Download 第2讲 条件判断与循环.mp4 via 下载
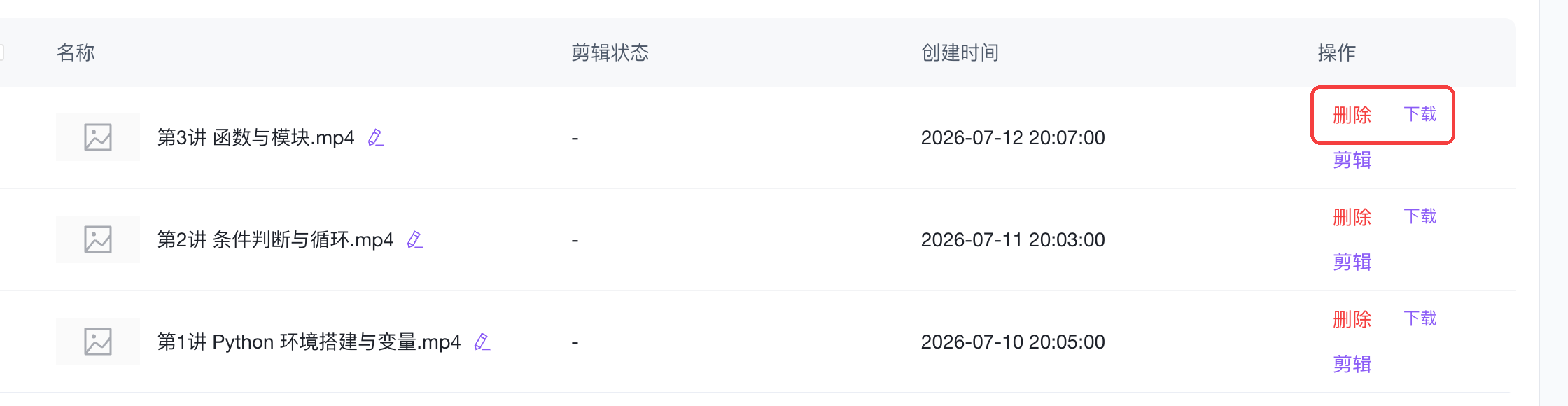This screenshot has height=406, width=1568. (x=1420, y=216)
